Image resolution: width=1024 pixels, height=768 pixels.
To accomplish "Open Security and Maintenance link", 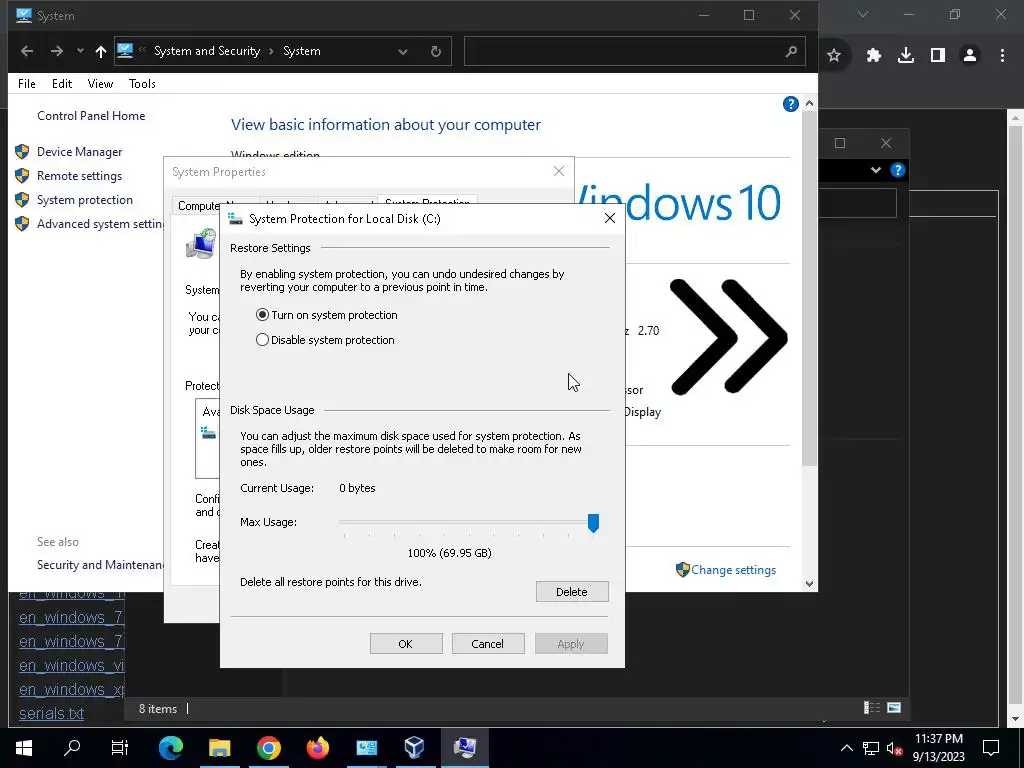I will point(100,565).
